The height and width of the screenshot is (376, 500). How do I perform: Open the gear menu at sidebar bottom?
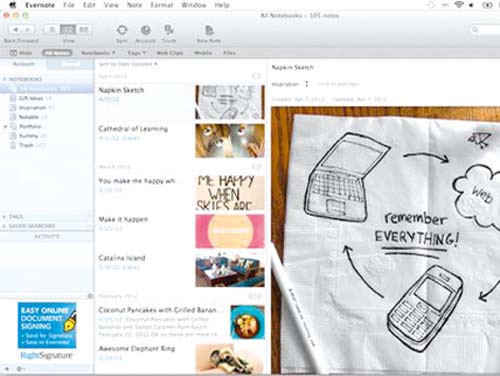click(20, 369)
